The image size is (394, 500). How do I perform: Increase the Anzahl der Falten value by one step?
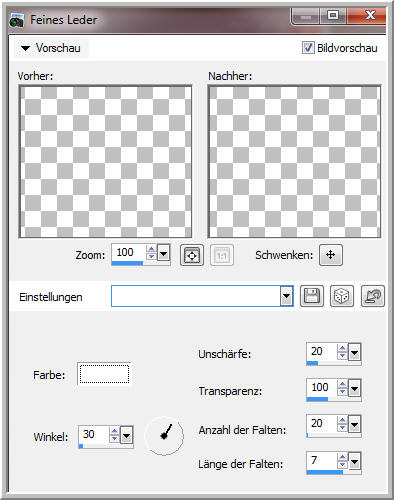(x=342, y=420)
